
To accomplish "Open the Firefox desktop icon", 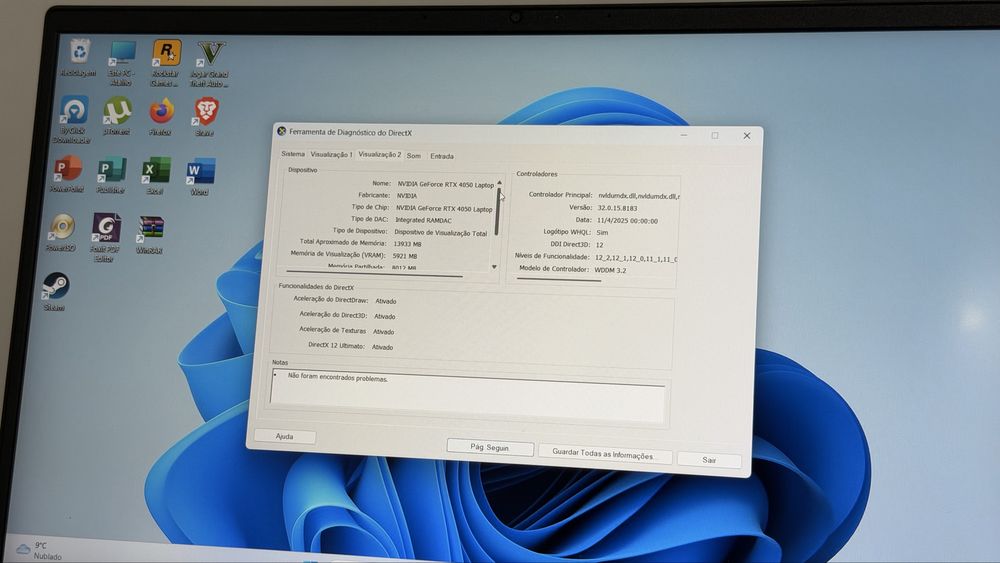I will click(x=161, y=117).
